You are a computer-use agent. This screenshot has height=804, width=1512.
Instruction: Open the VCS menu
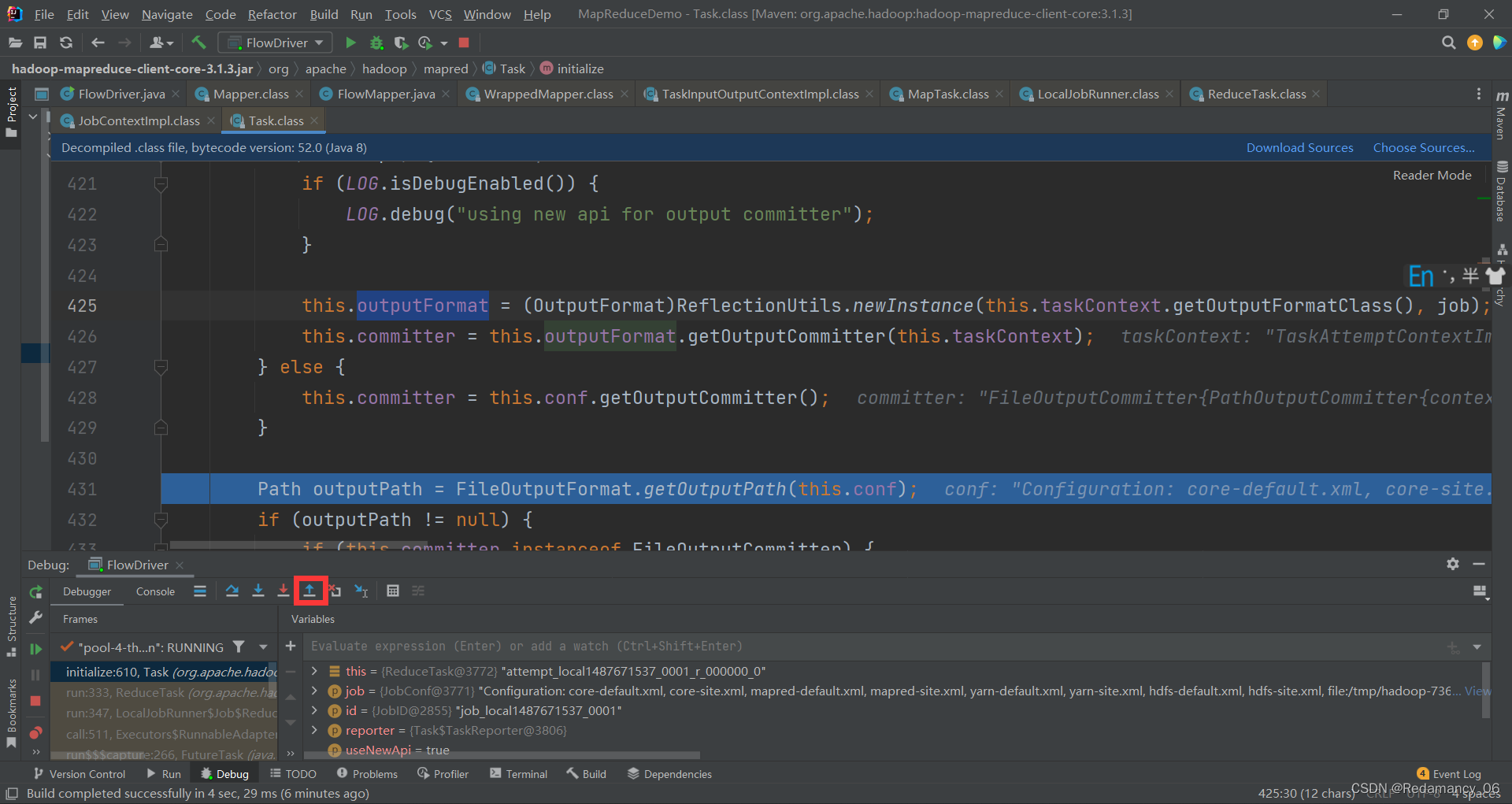pos(440,14)
